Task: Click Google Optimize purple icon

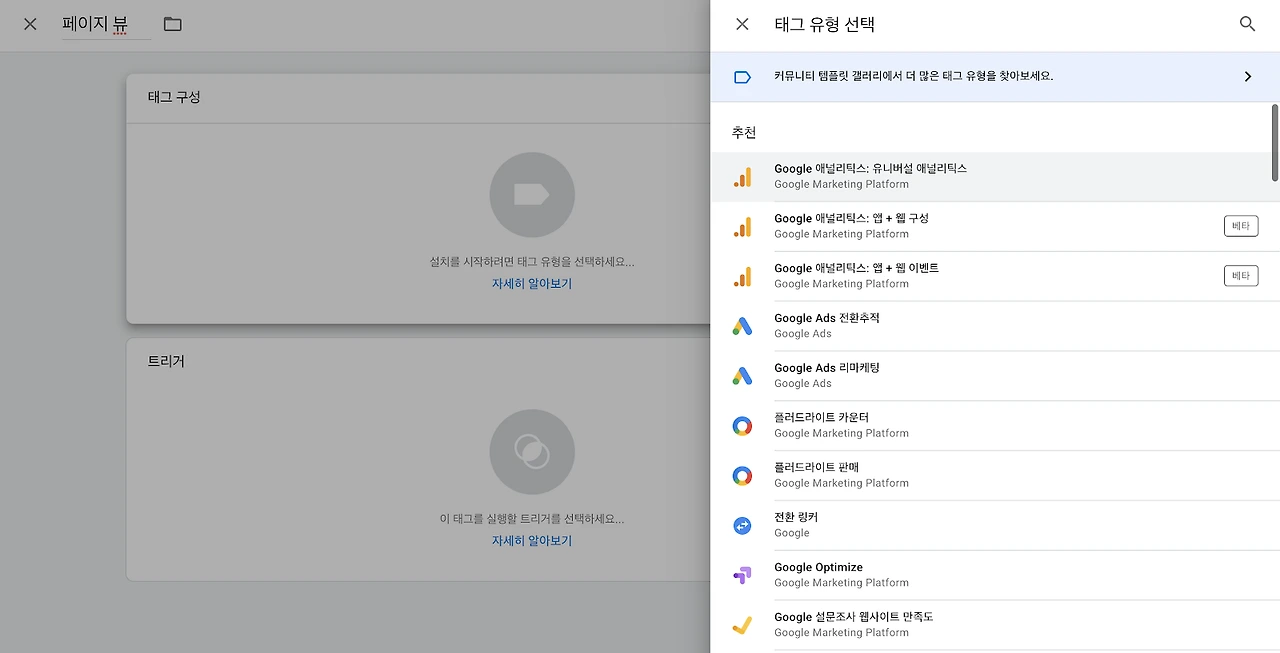Action: (742, 575)
